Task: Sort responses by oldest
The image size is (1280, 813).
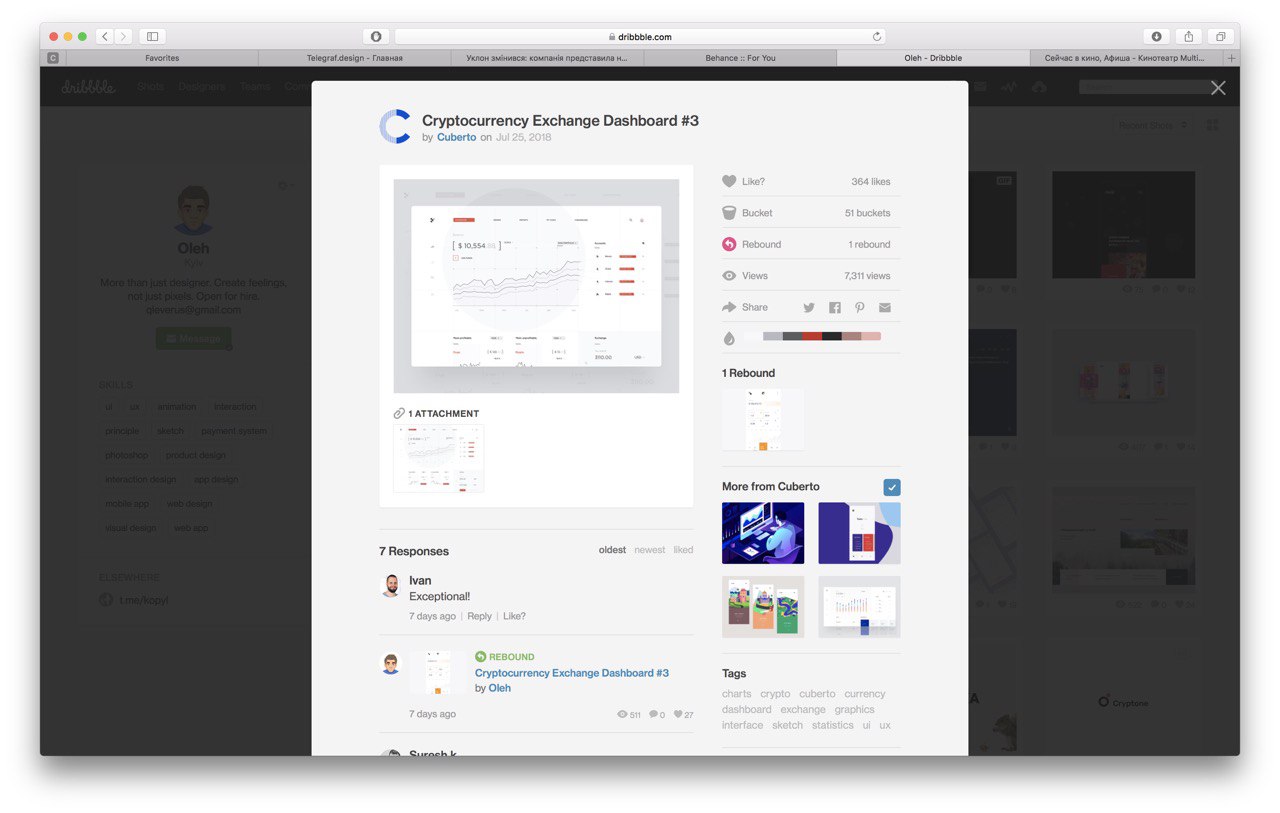Action: click(612, 550)
